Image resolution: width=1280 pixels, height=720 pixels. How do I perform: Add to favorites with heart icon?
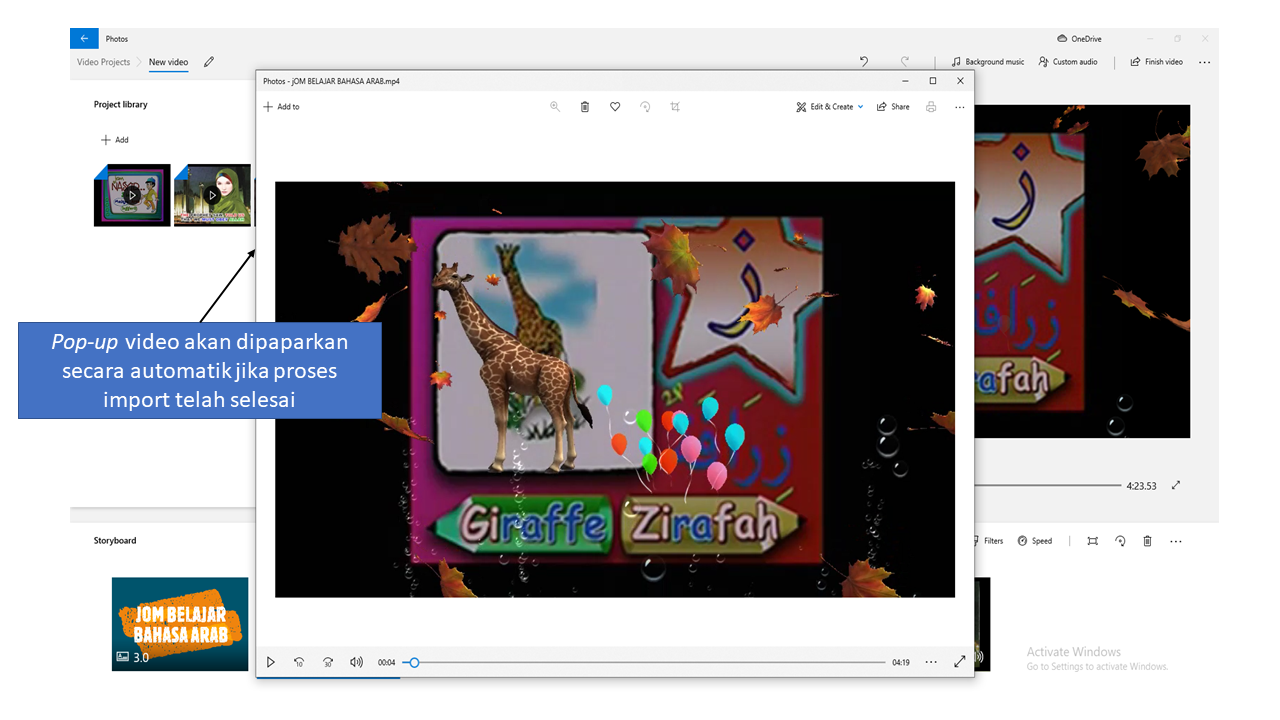tap(615, 107)
